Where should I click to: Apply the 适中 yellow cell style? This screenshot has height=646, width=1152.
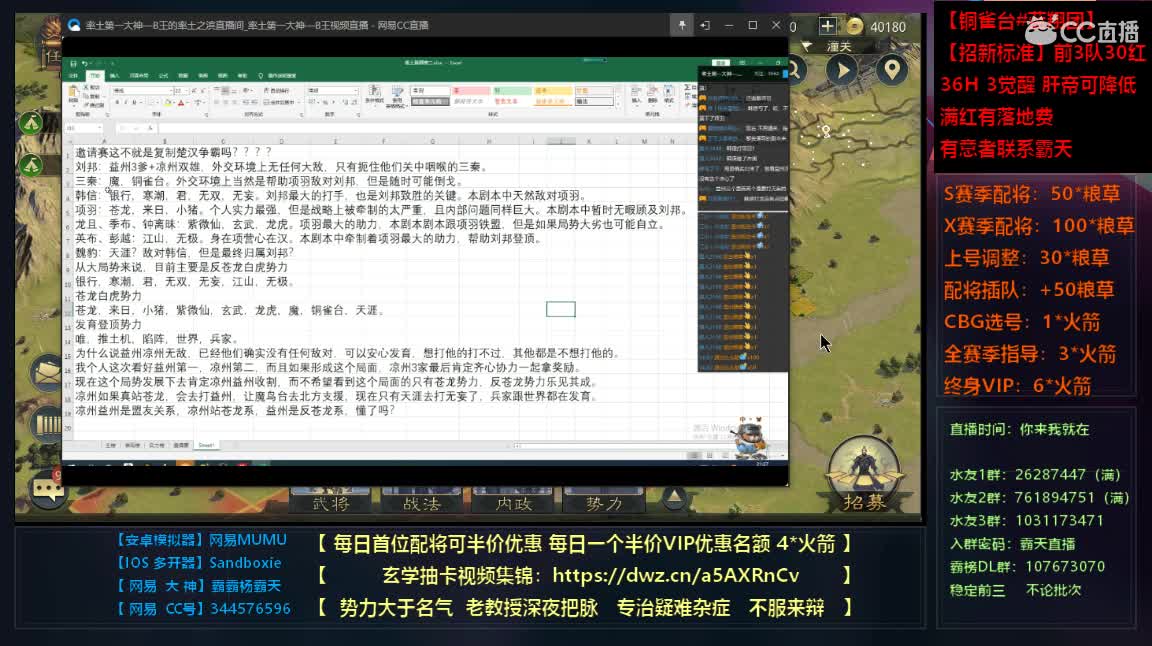pyautogui.click(x=552, y=91)
